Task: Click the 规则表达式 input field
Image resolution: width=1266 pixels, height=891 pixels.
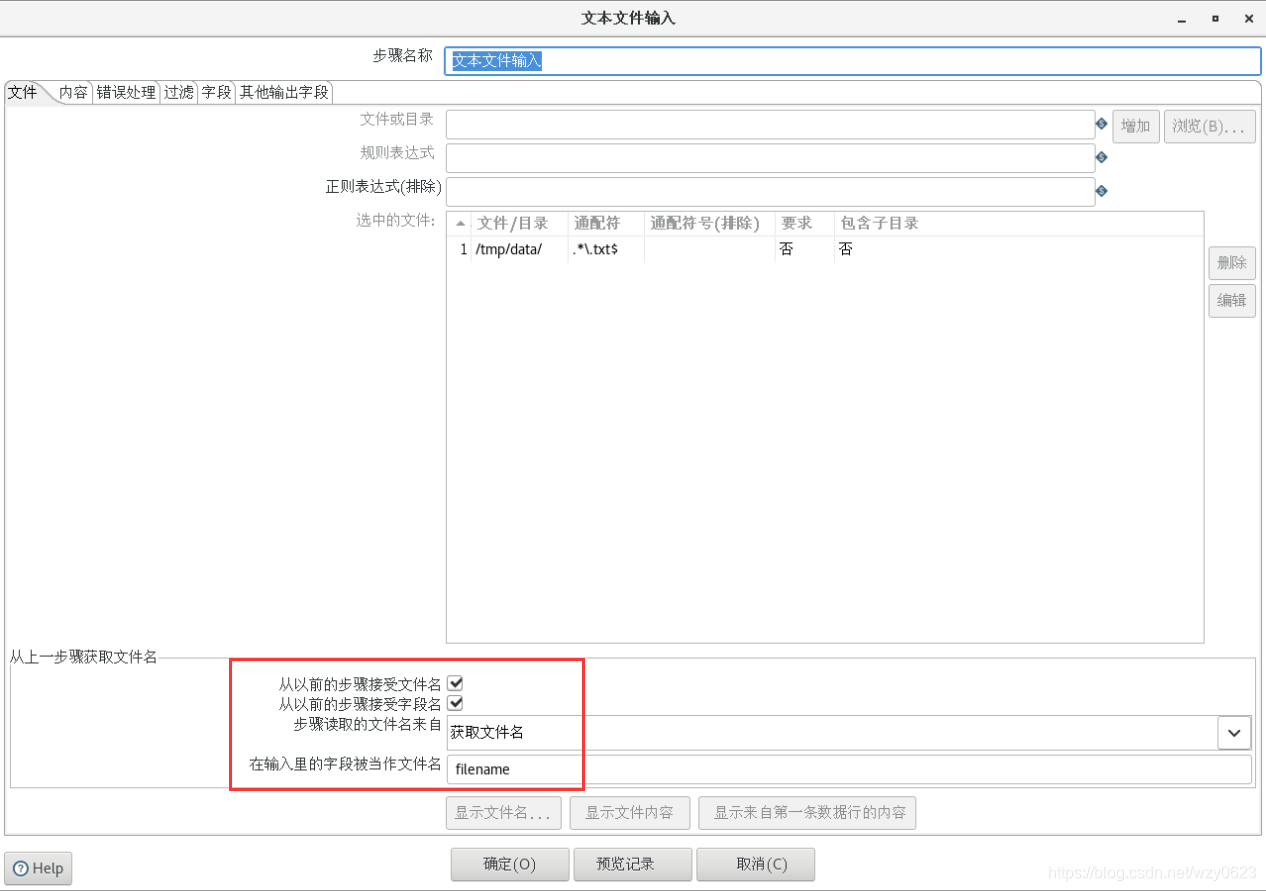Action: (x=771, y=158)
